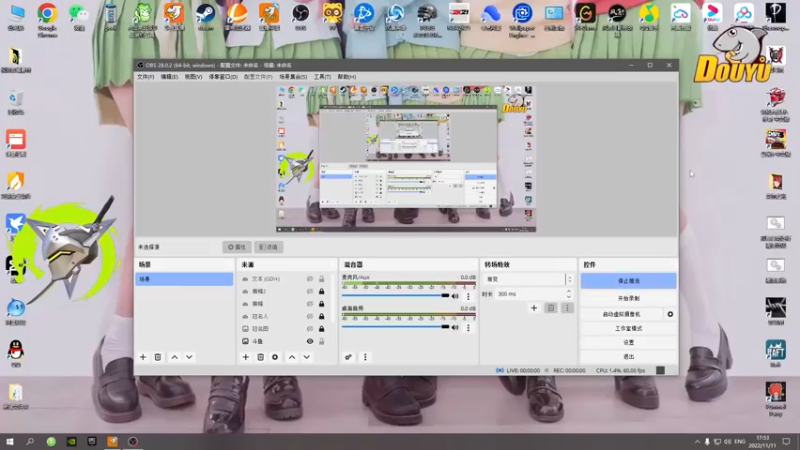The image size is (800, 450).
Task: Click the 开始录制 start recording button
Action: 629,298
